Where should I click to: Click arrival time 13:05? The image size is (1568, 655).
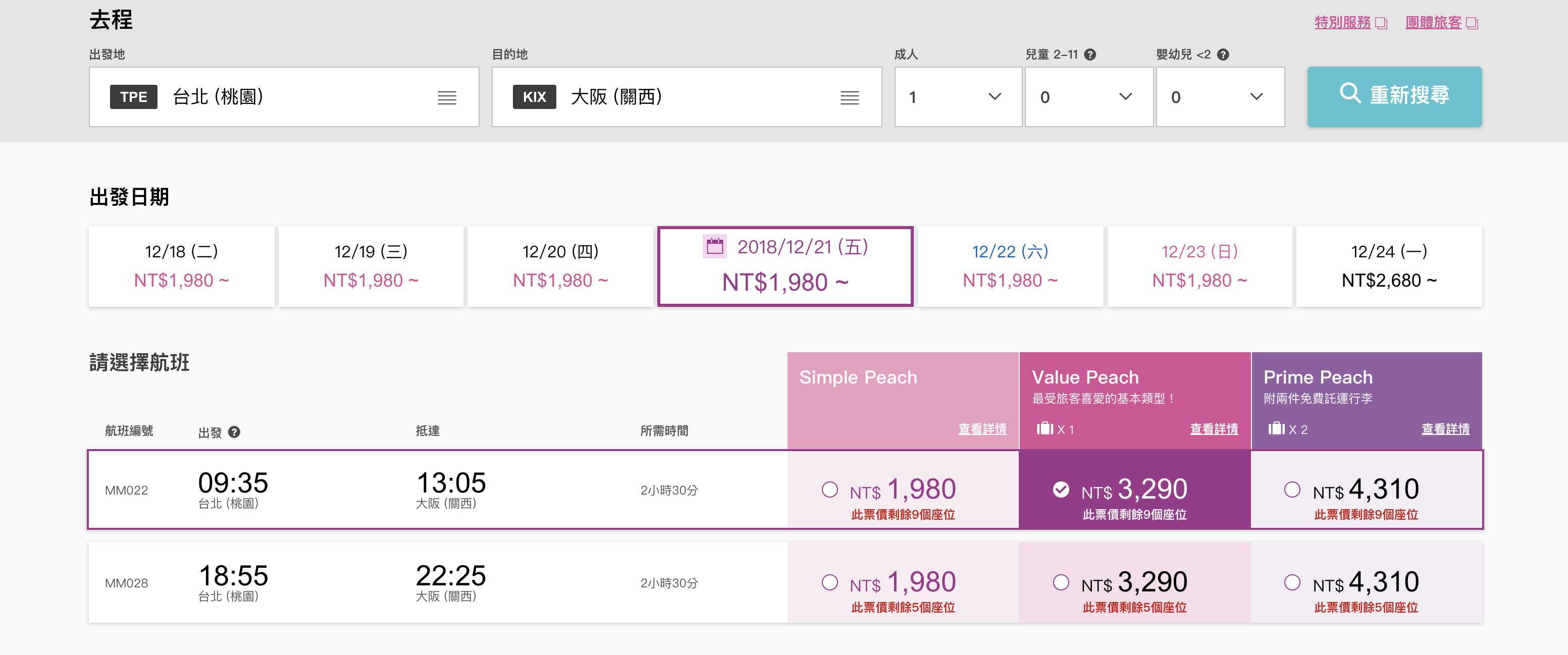[451, 483]
